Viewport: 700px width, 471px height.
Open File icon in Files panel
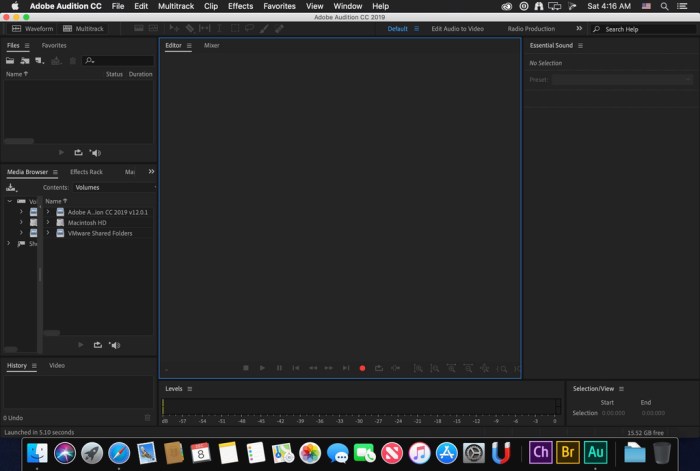click(11, 61)
